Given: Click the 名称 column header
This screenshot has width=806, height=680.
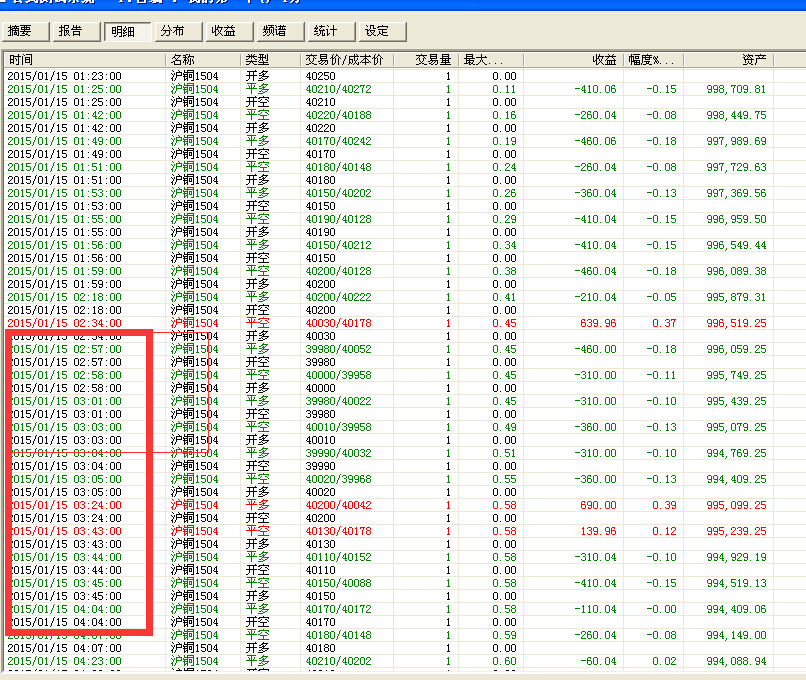Looking at the screenshot, I should [x=203, y=60].
